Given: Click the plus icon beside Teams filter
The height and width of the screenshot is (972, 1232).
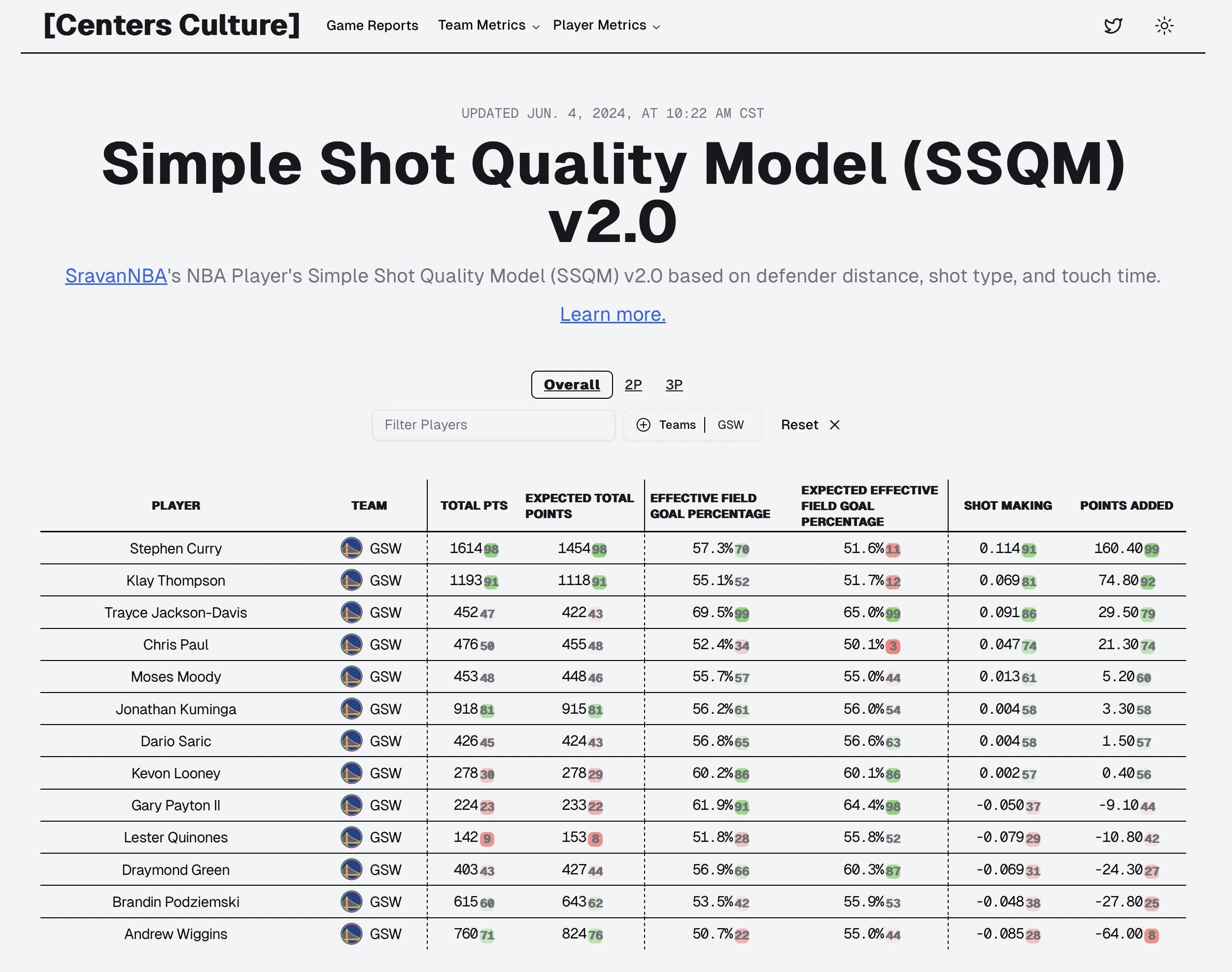Looking at the screenshot, I should pyautogui.click(x=643, y=425).
